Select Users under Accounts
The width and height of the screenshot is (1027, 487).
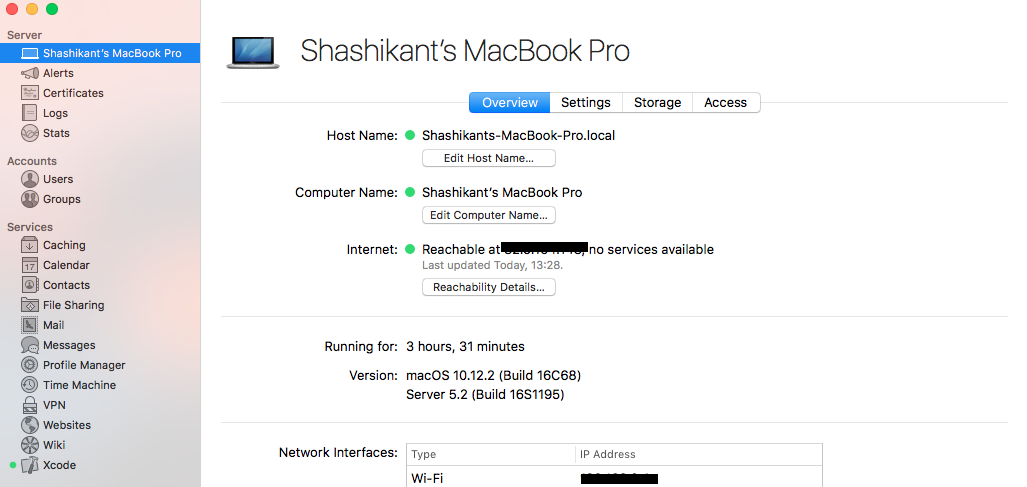[x=58, y=179]
